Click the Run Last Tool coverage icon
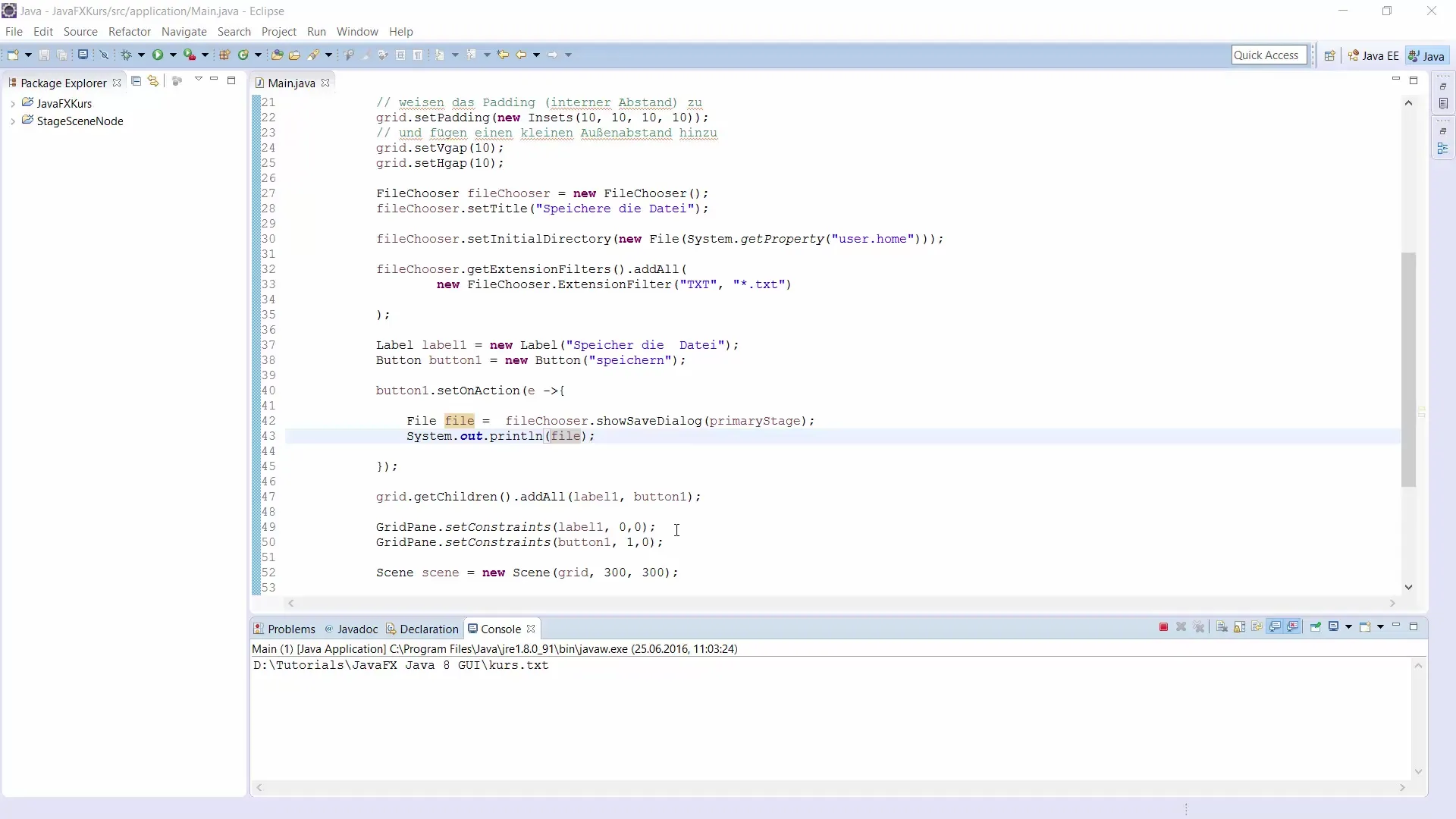Screen dimensions: 1456x819 190,55
